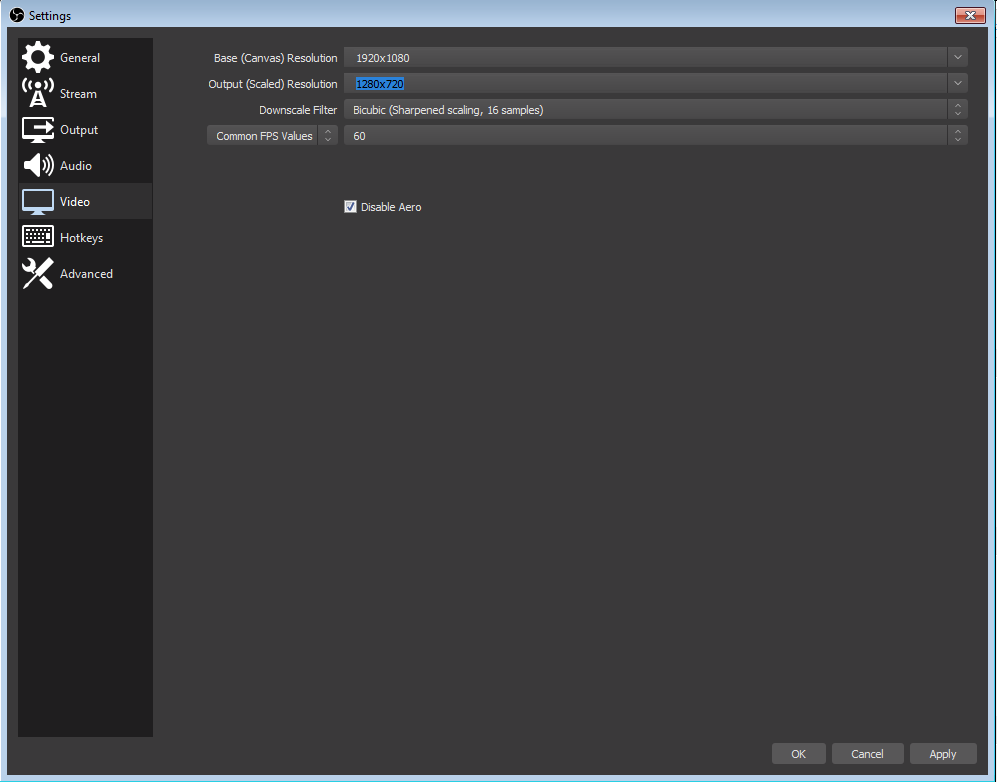
Task: Close the Settings window
Action: tap(970, 15)
